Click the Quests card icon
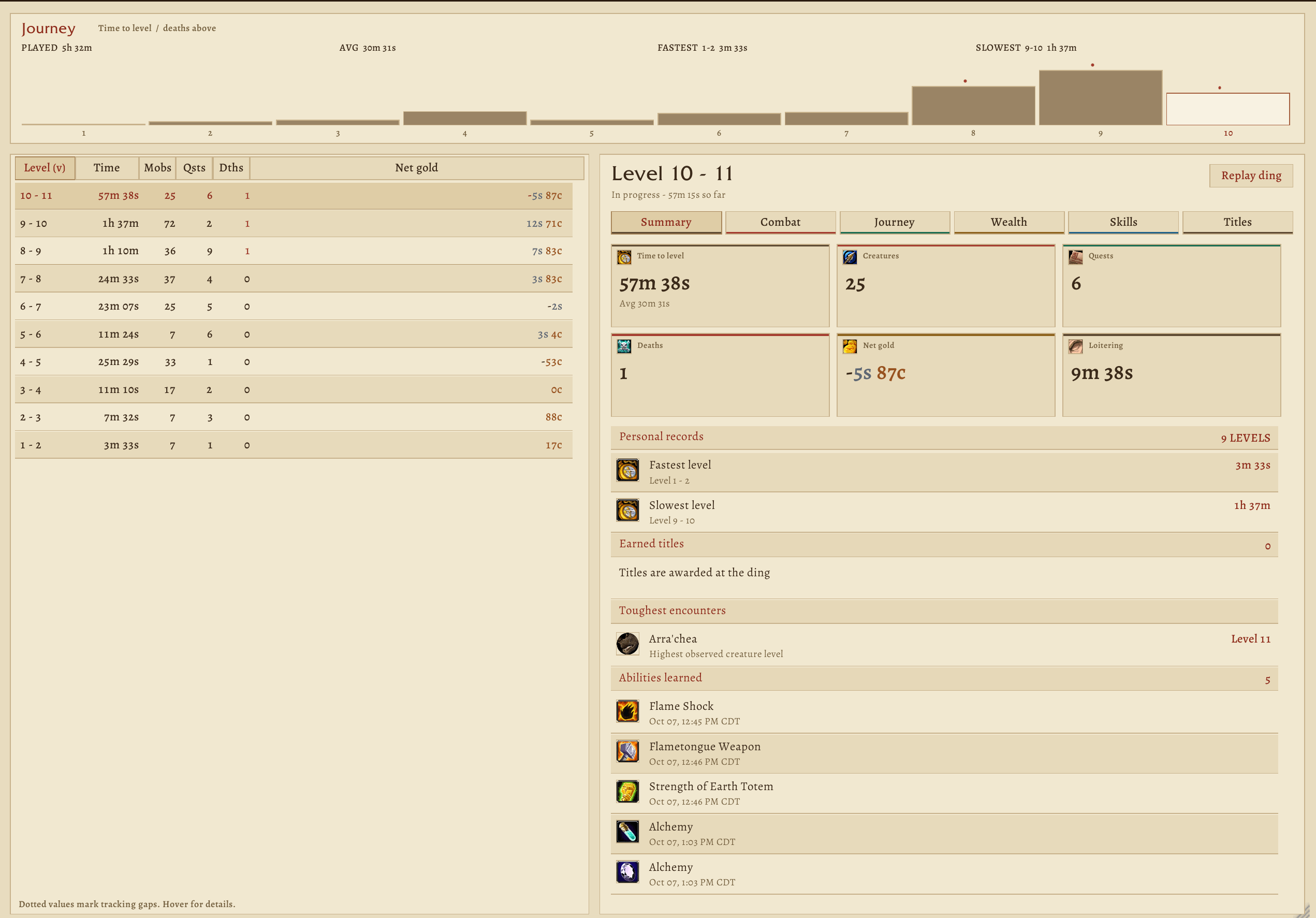 [1076, 257]
